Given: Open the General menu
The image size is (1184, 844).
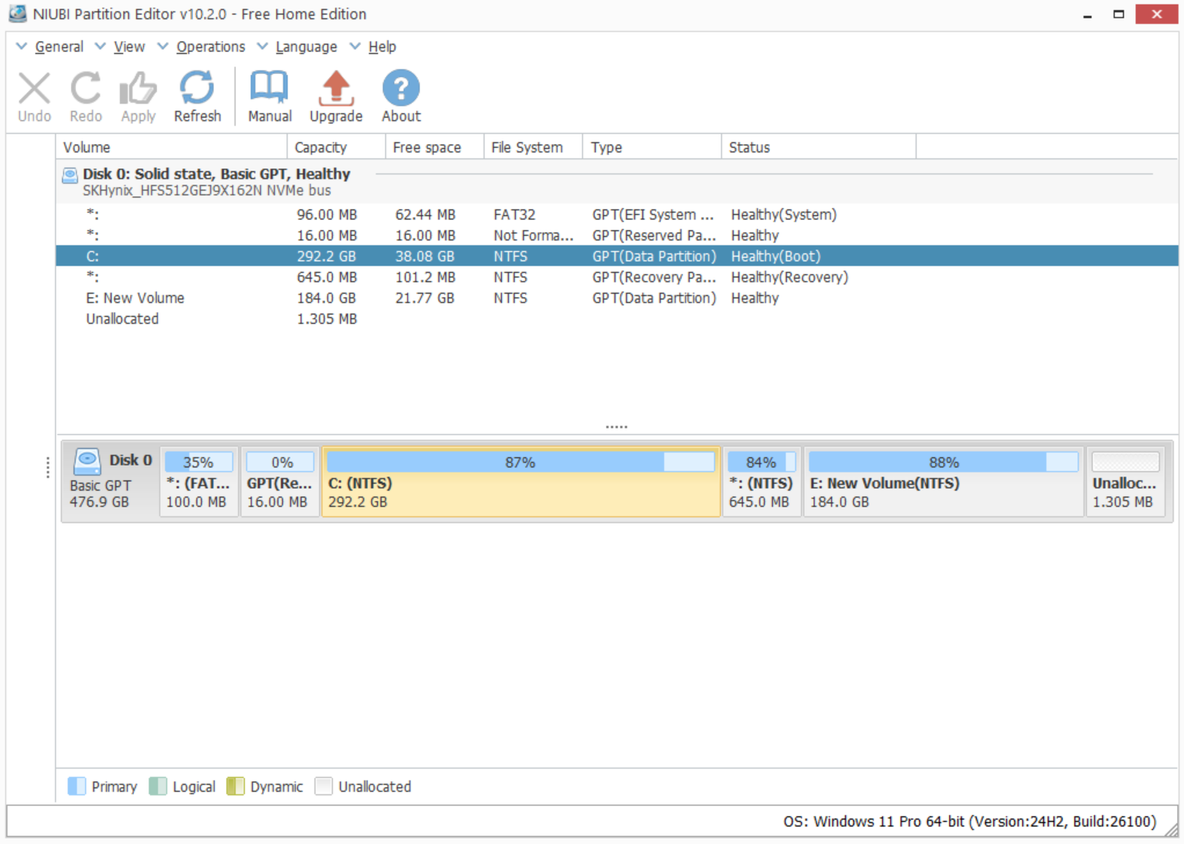Looking at the screenshot, I should [x=59, y=47].
